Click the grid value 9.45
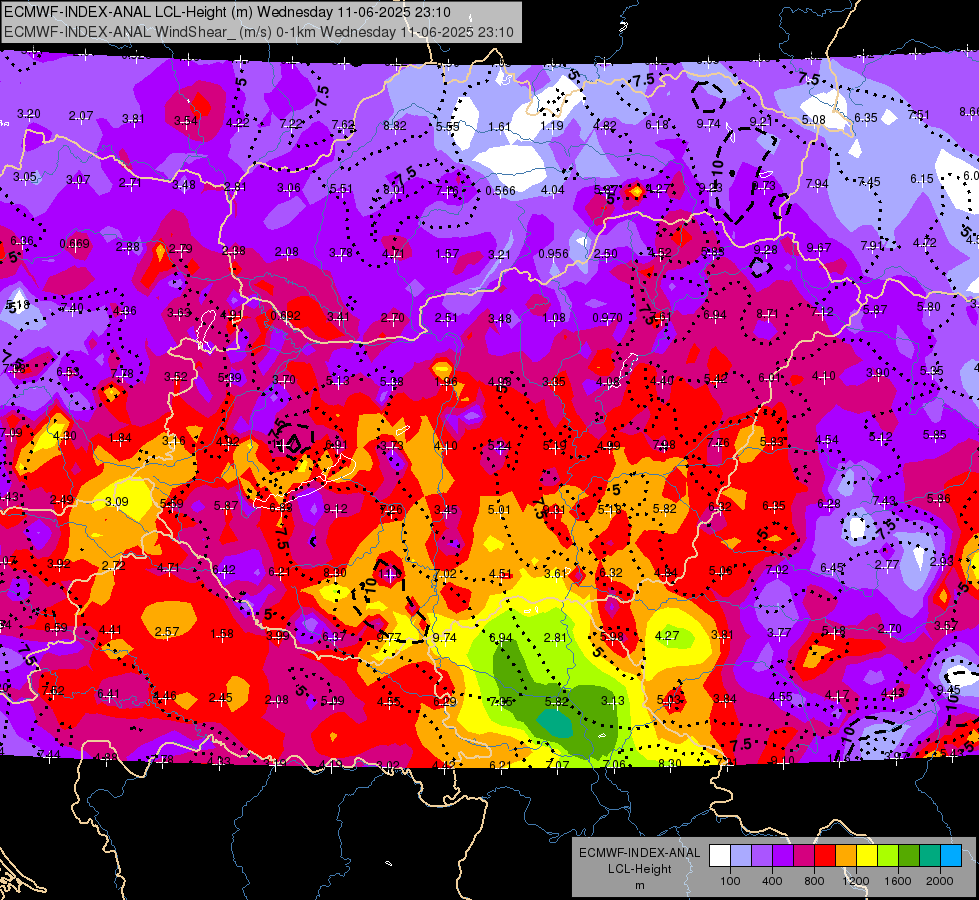The height and width of the screenshot is (900, 979). [948, 690]
